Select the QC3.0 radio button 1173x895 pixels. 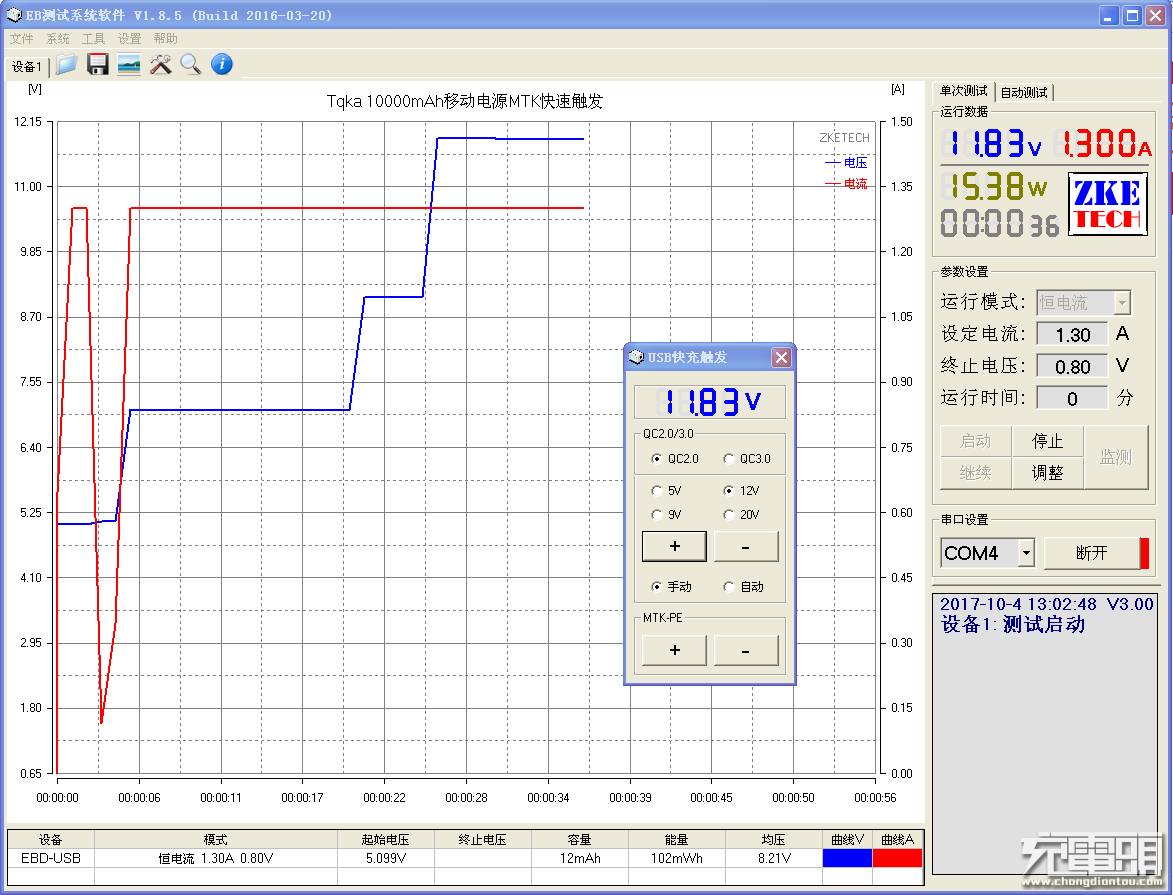728,459
